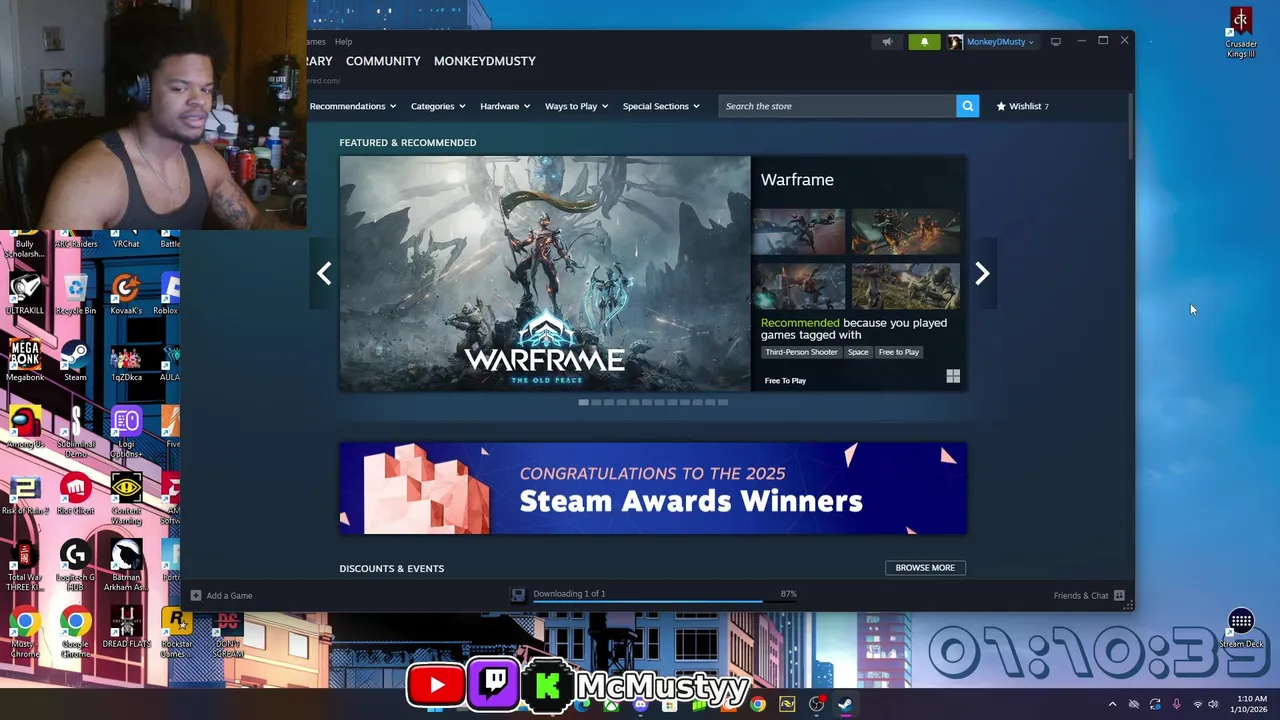Open the ULTRAKILL desktop shortcut
The height and width of the screenshot is (720, 1280).
(x=25, y=294)
